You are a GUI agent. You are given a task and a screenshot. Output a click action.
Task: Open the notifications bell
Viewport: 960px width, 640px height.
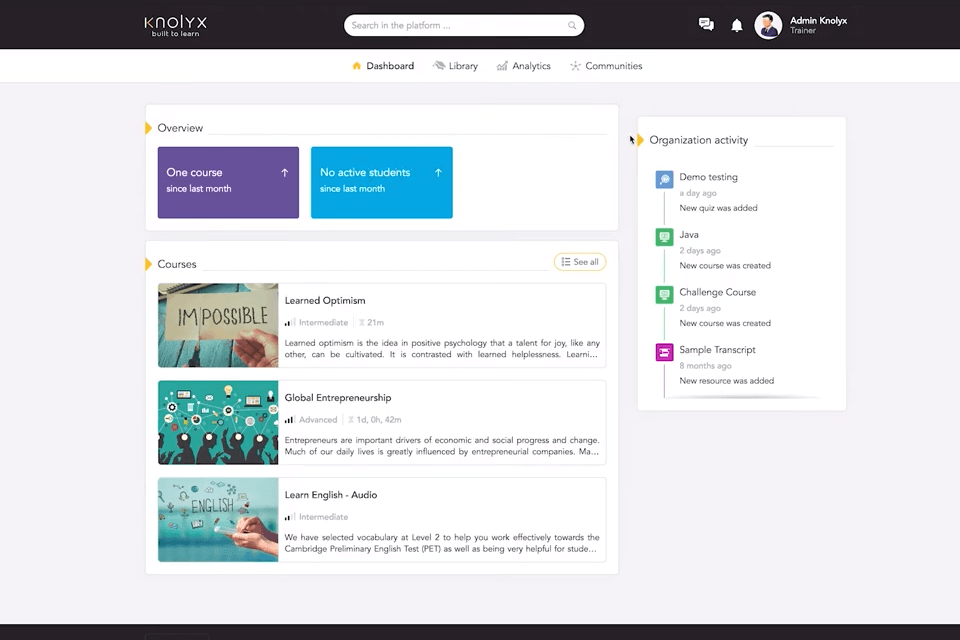pyautogui.click(x=737, y=25)
